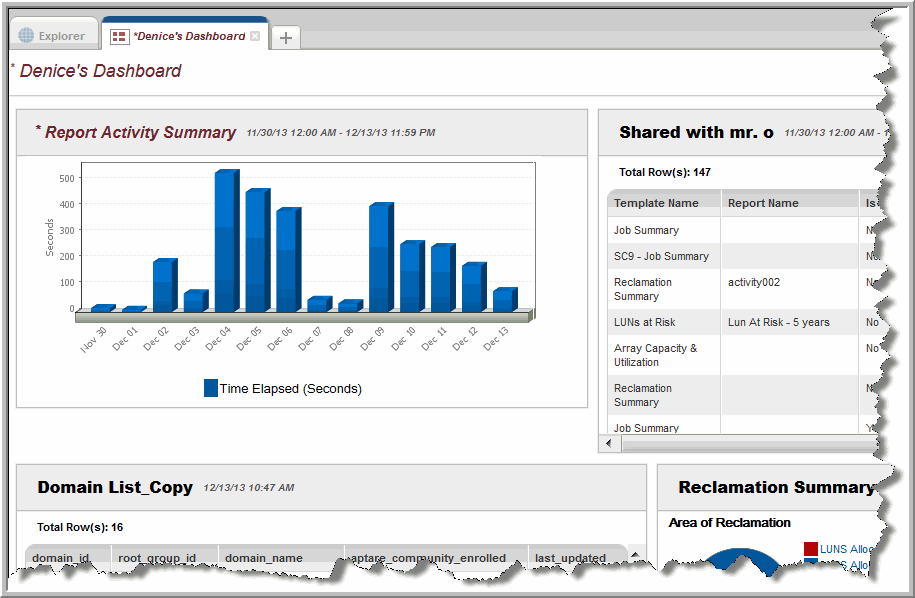Click the Explorer tab globe icon
Image resolution: width=915 pixels, height=598 pixels.
click(x=26, y=36)
